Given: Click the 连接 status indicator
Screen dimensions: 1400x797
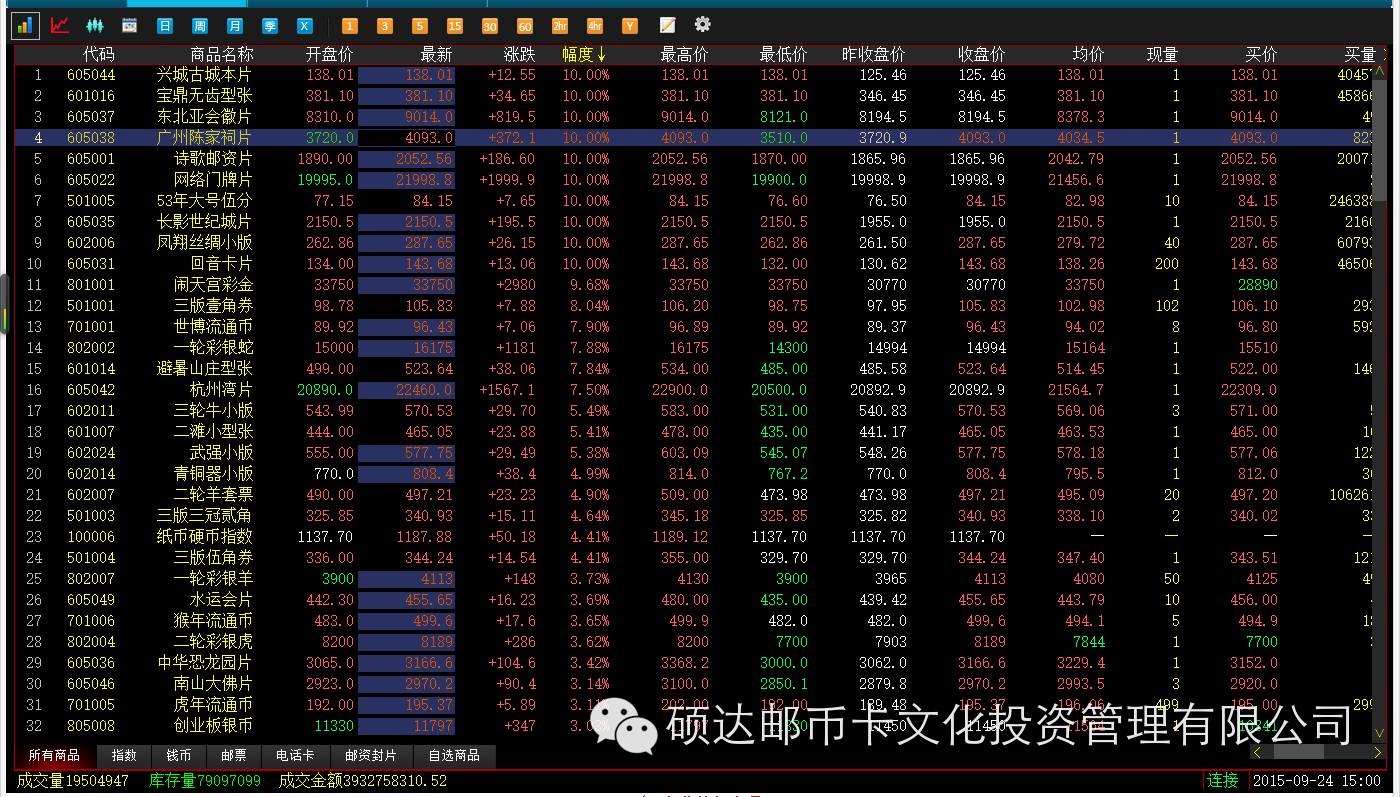Looking at the screenshot, I should (x=1222, y=780).
